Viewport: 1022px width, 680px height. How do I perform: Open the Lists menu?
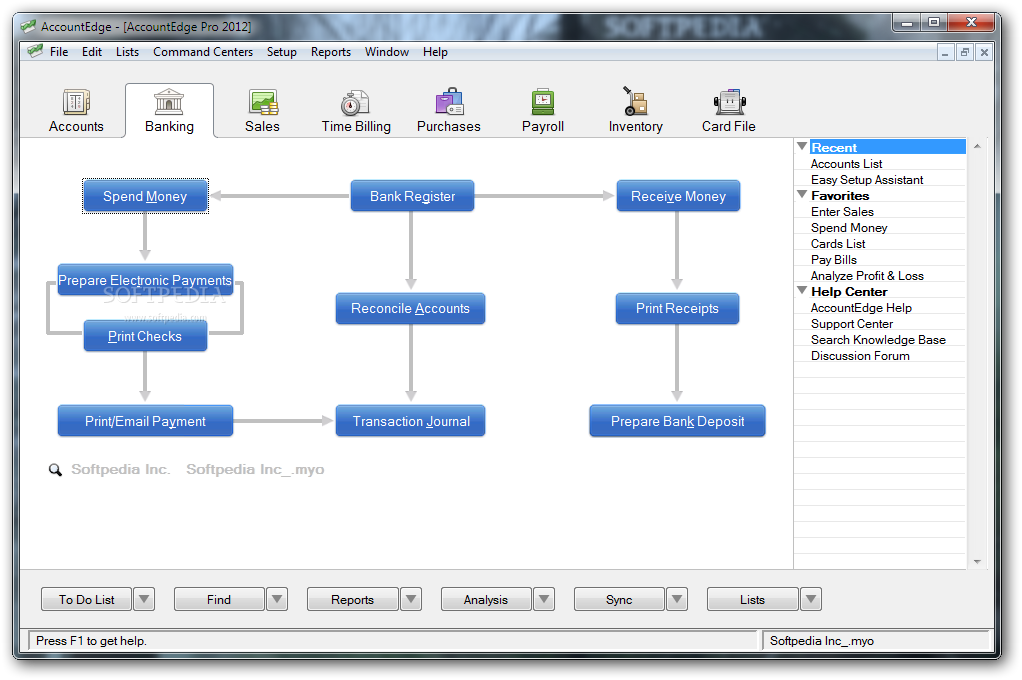point(127,52)
